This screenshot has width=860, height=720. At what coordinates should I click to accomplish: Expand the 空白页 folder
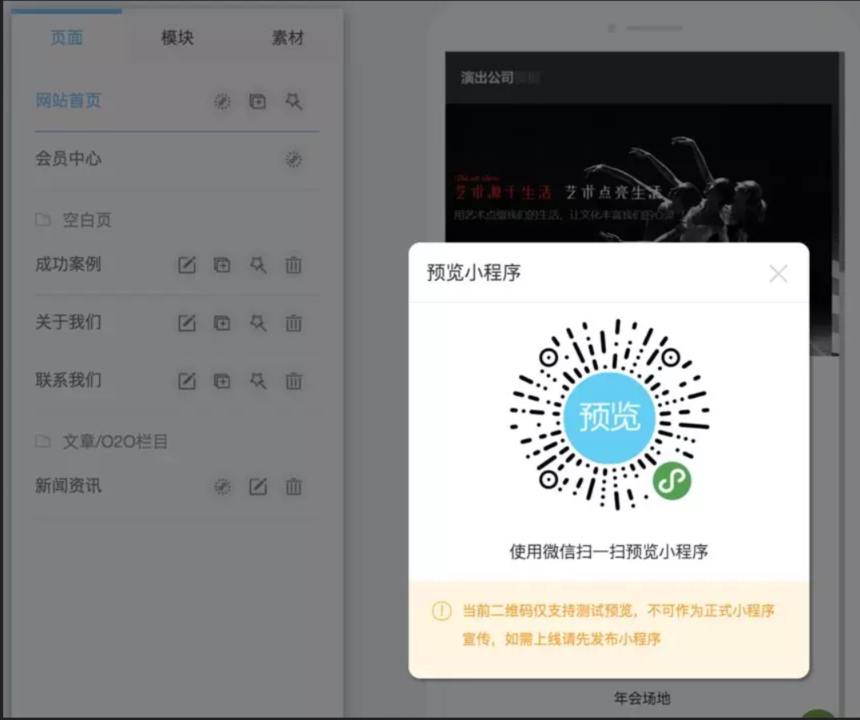click(73, 220)
